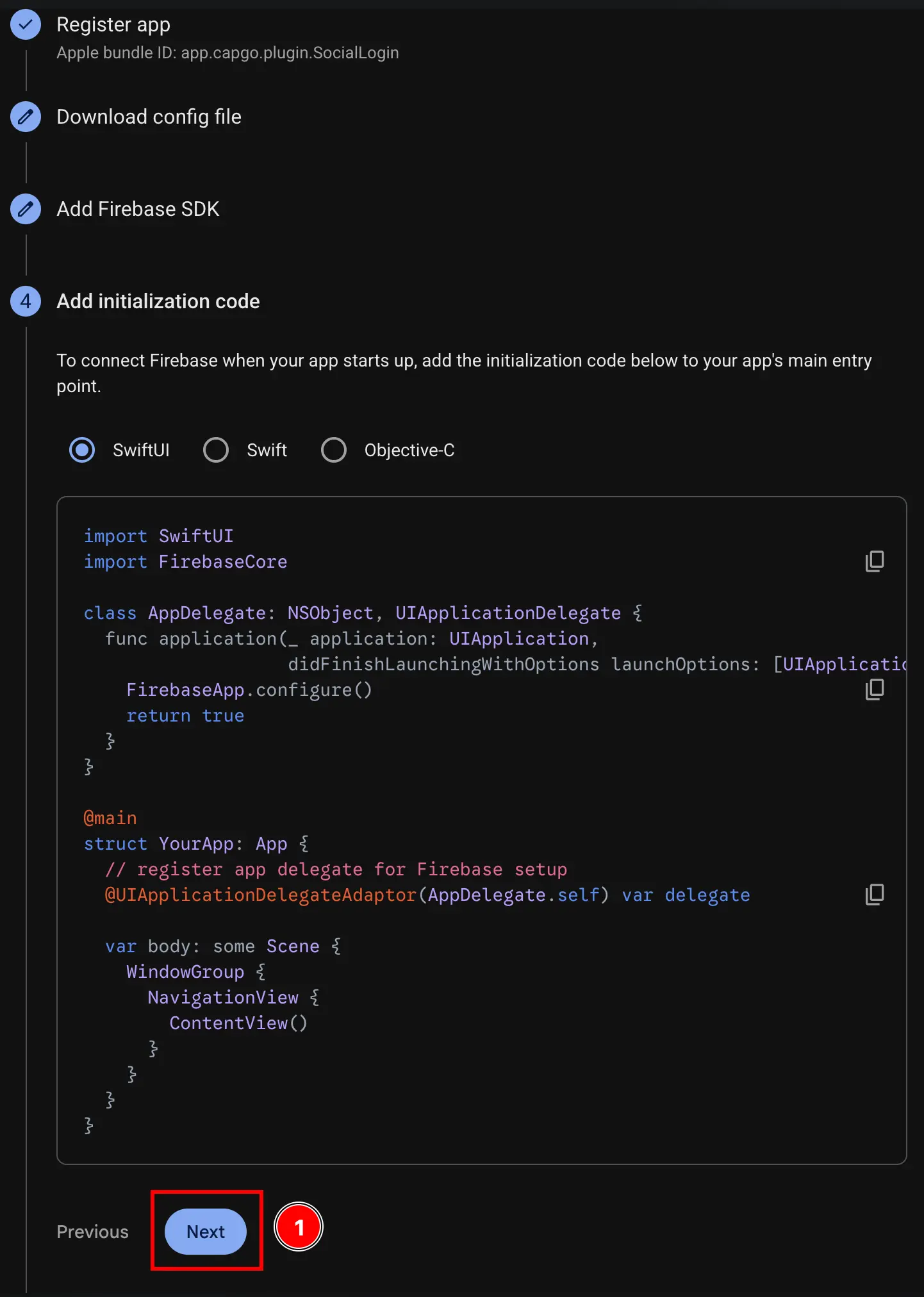Select the Objective-C radio button
Image resolution: width=924 pixels, height=1297 pixels.
334,450
